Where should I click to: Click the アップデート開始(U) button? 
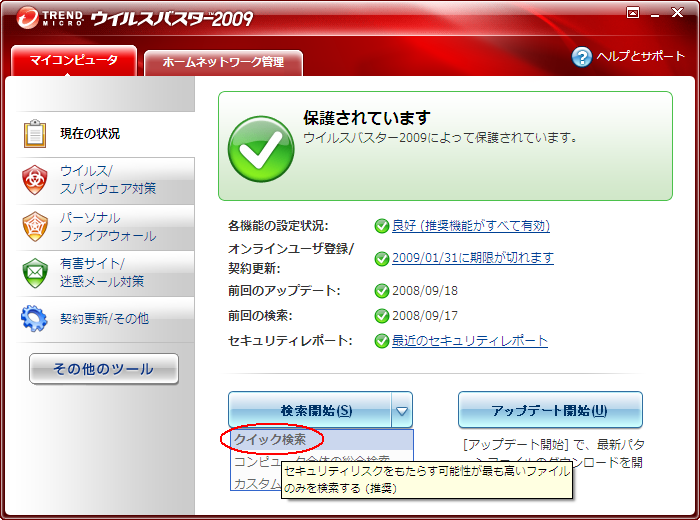coord(550,410)
